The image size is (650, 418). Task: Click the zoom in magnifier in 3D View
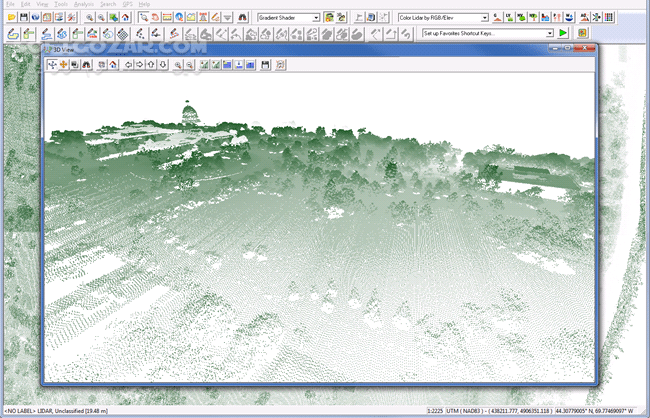point(179,64)
